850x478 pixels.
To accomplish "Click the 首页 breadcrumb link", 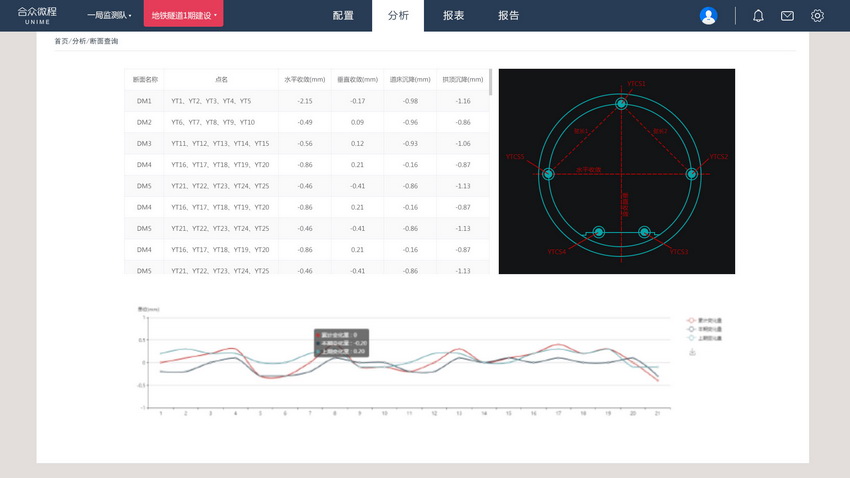I will [61, 41].
